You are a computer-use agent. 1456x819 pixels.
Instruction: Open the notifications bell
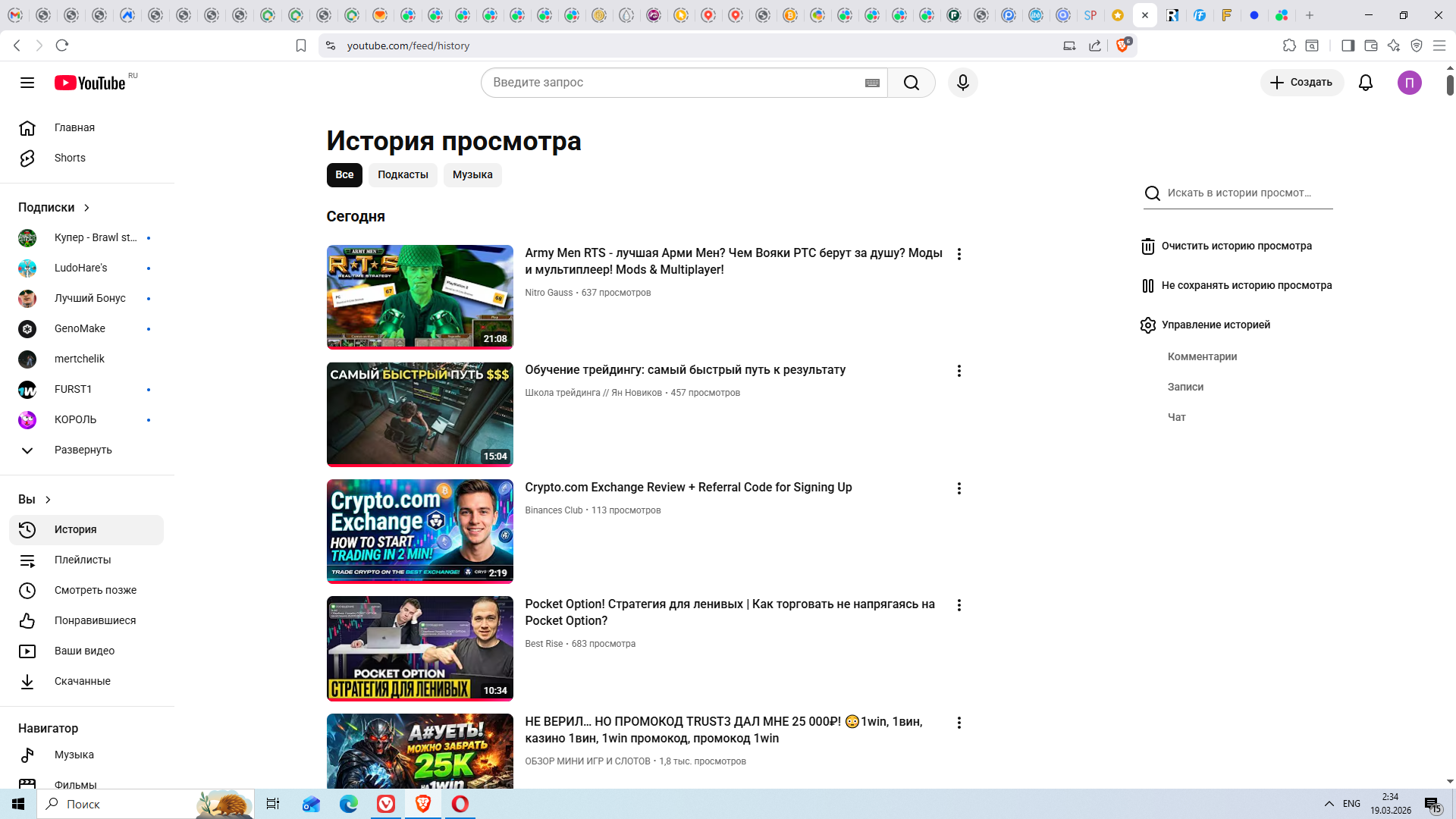pos(1365,83)
